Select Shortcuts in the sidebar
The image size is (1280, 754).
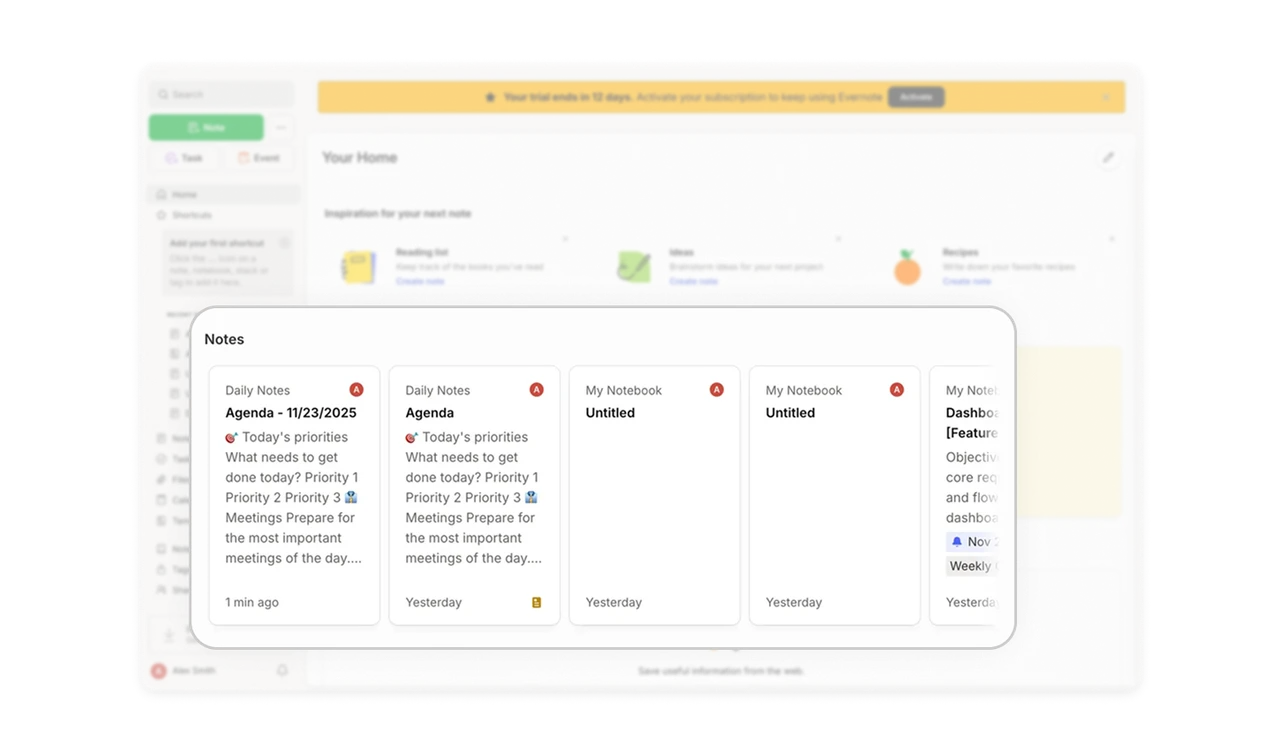click(224, 215)
